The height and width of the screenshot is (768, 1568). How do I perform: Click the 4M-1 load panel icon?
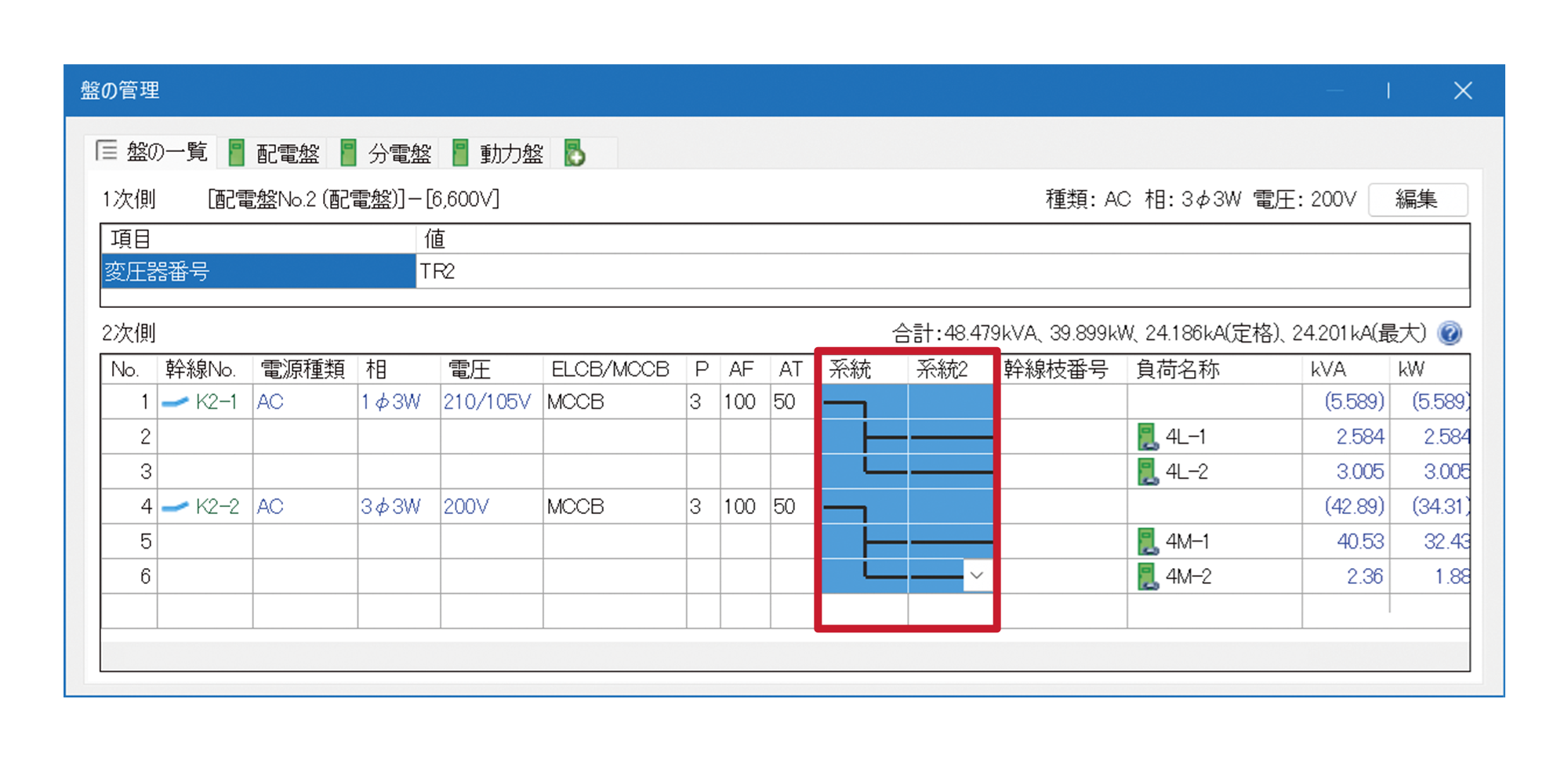1147,542
